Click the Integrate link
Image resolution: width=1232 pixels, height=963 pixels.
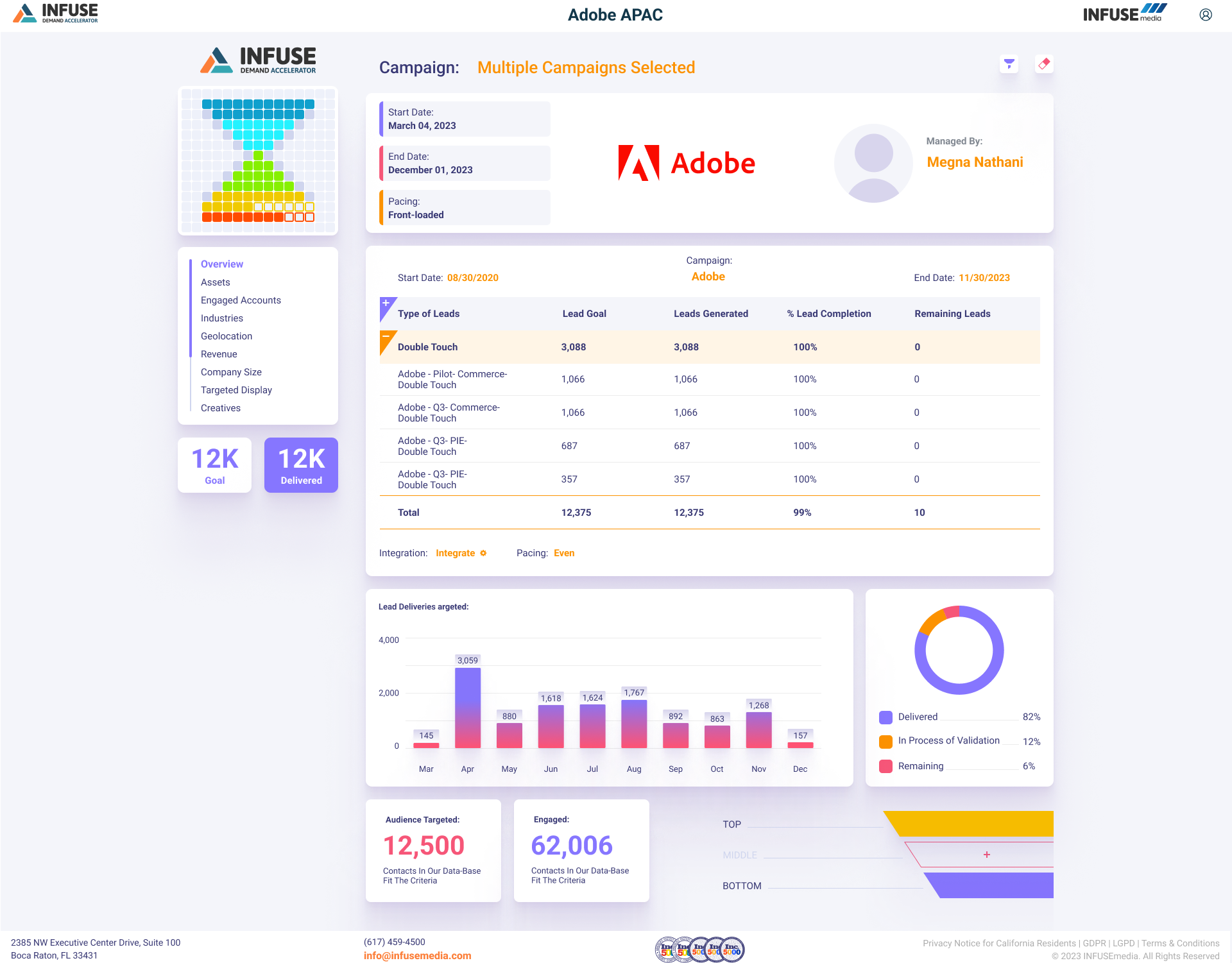pyautogui.click(x=455, y=553)
